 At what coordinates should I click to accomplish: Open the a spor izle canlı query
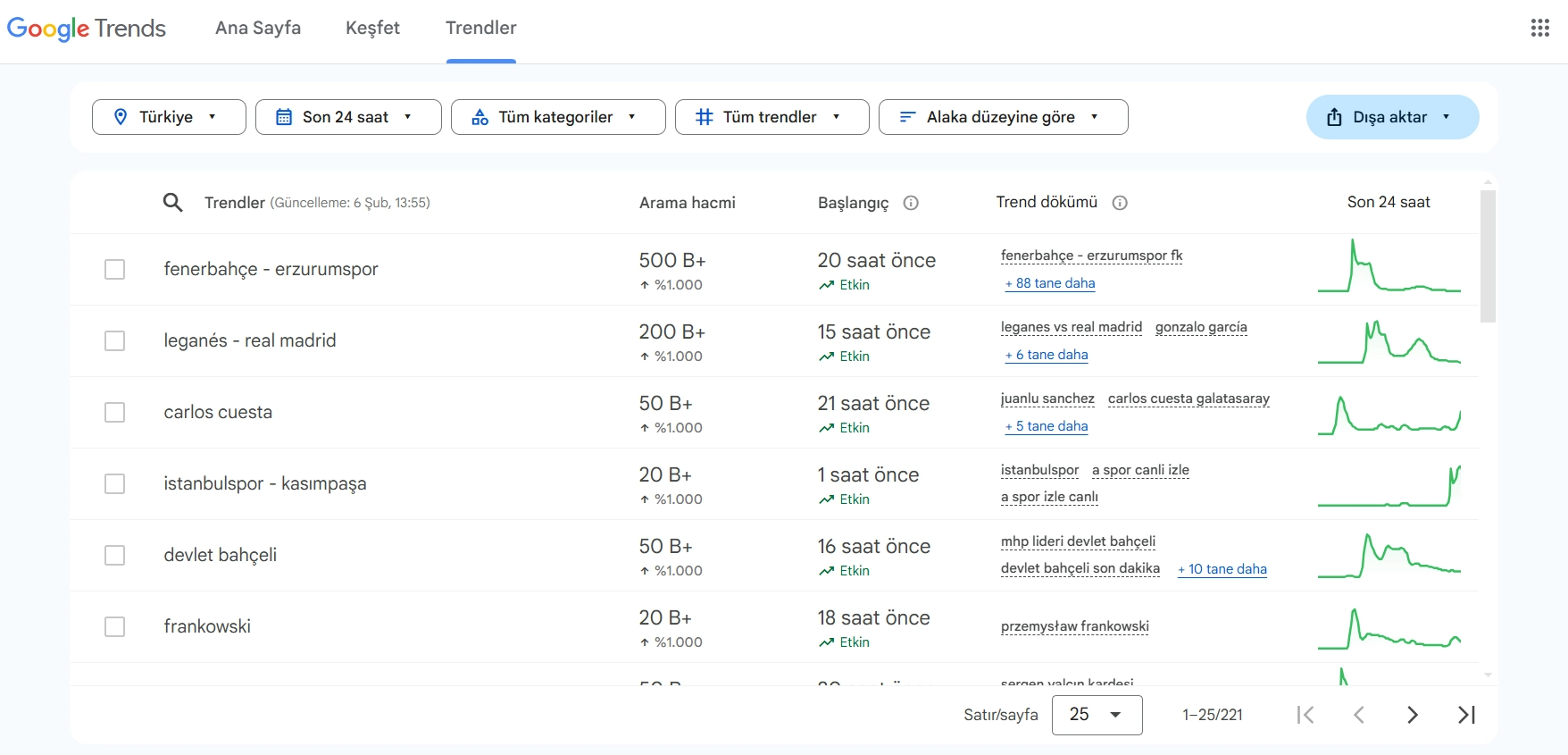click(1049, 497)
